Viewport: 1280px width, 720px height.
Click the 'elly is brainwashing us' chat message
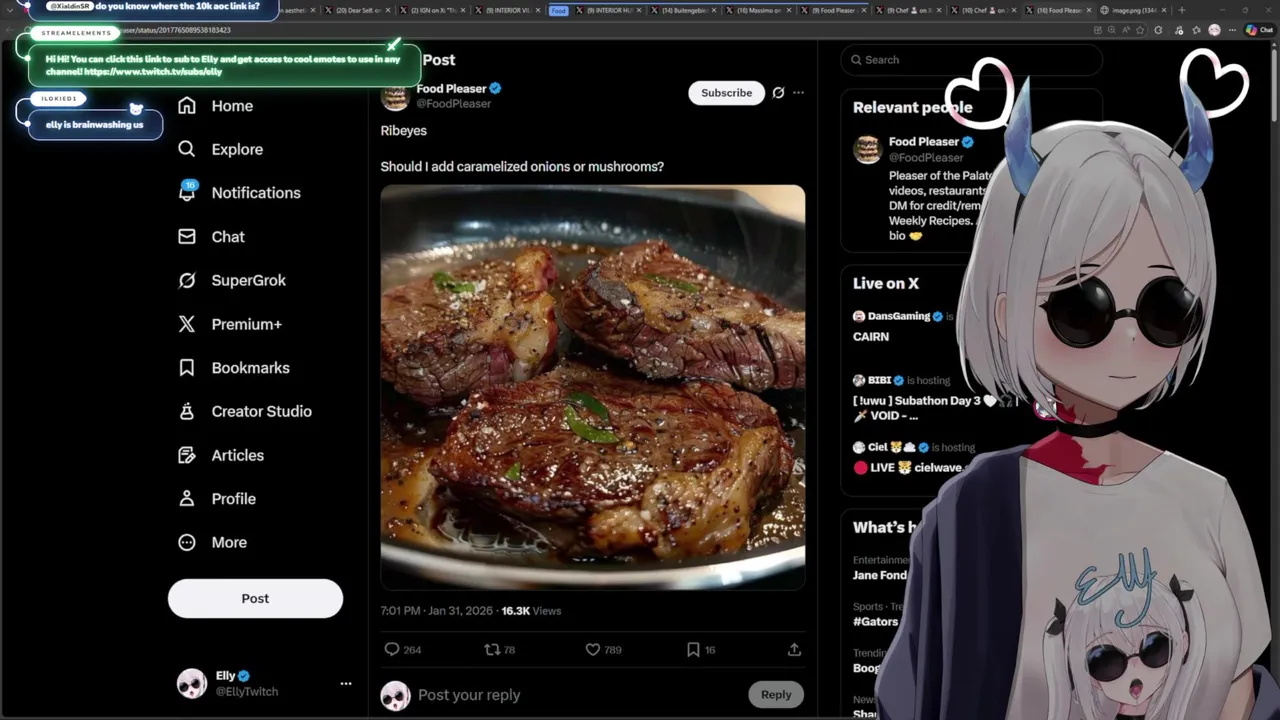point(95,124)
